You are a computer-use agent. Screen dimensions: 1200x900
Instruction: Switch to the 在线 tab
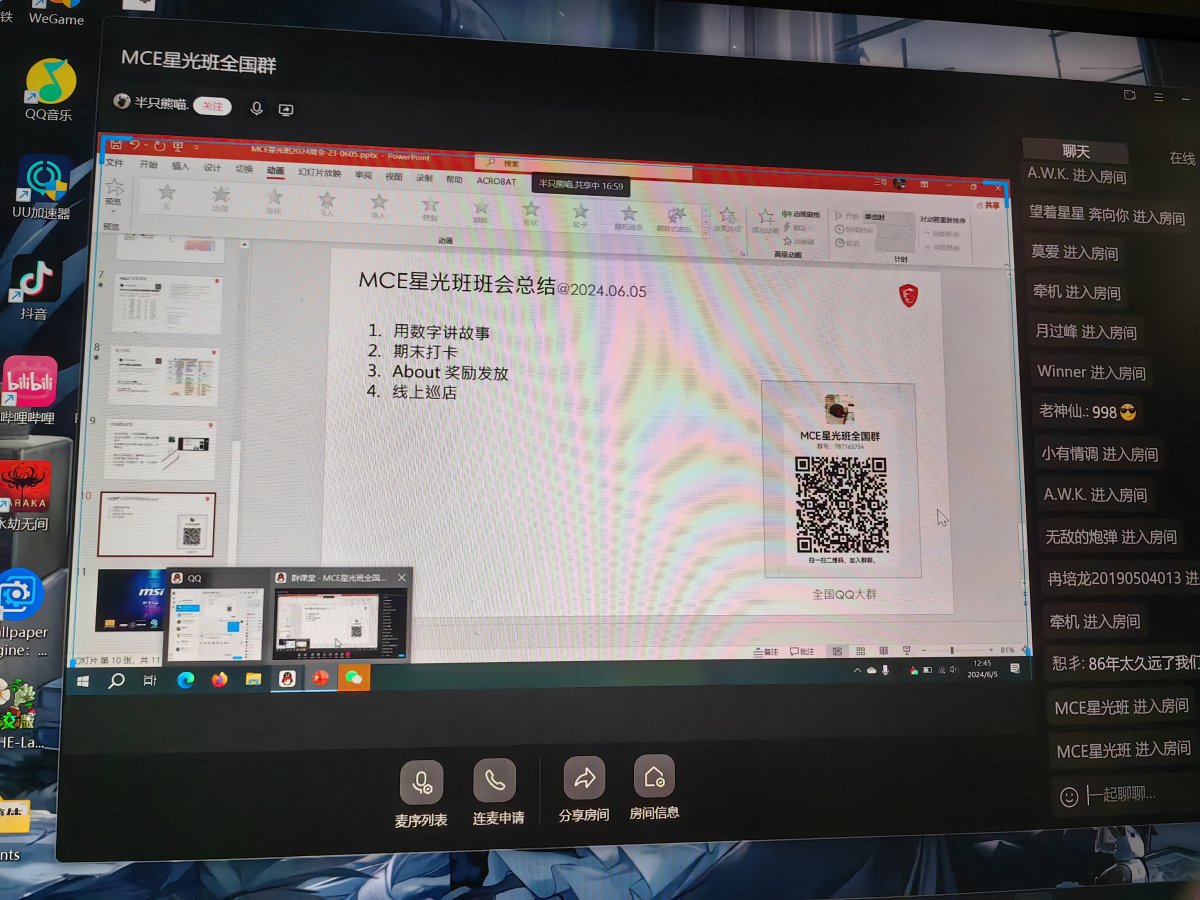(1182, 158)
